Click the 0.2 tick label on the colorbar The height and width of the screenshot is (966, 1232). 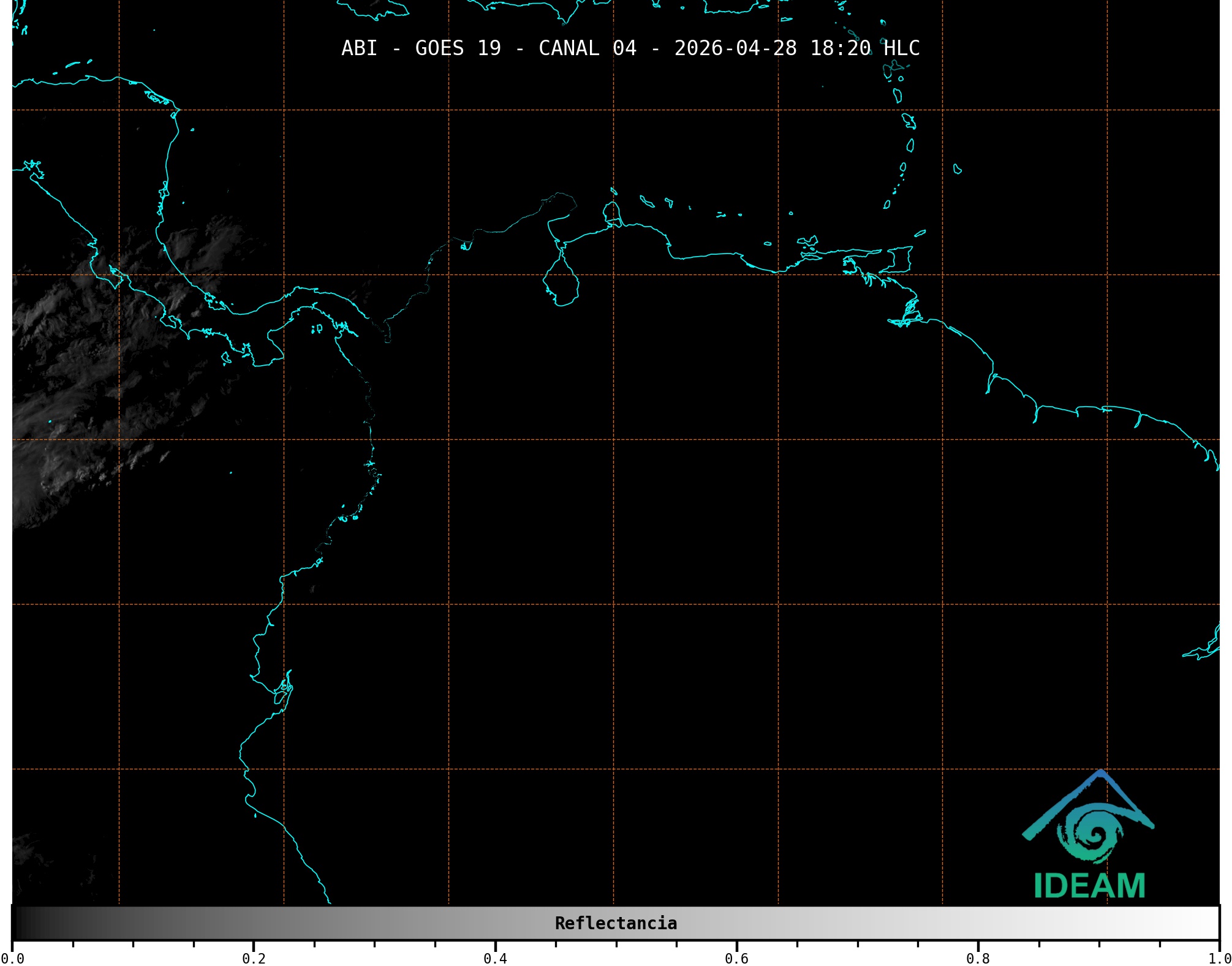tap(254, 959)
